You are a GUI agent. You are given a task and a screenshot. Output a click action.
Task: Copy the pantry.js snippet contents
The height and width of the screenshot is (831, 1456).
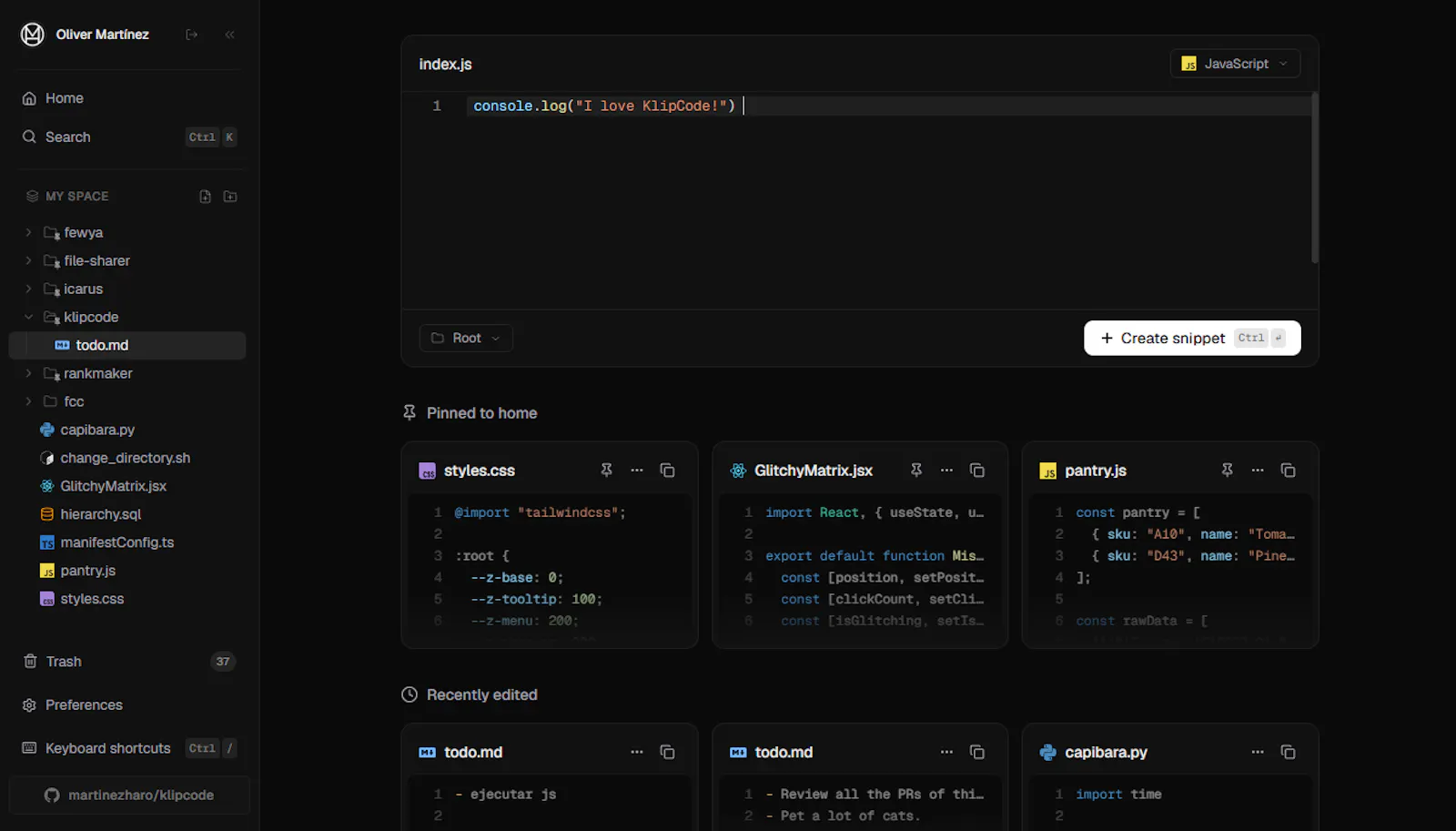click(1288, 471)
